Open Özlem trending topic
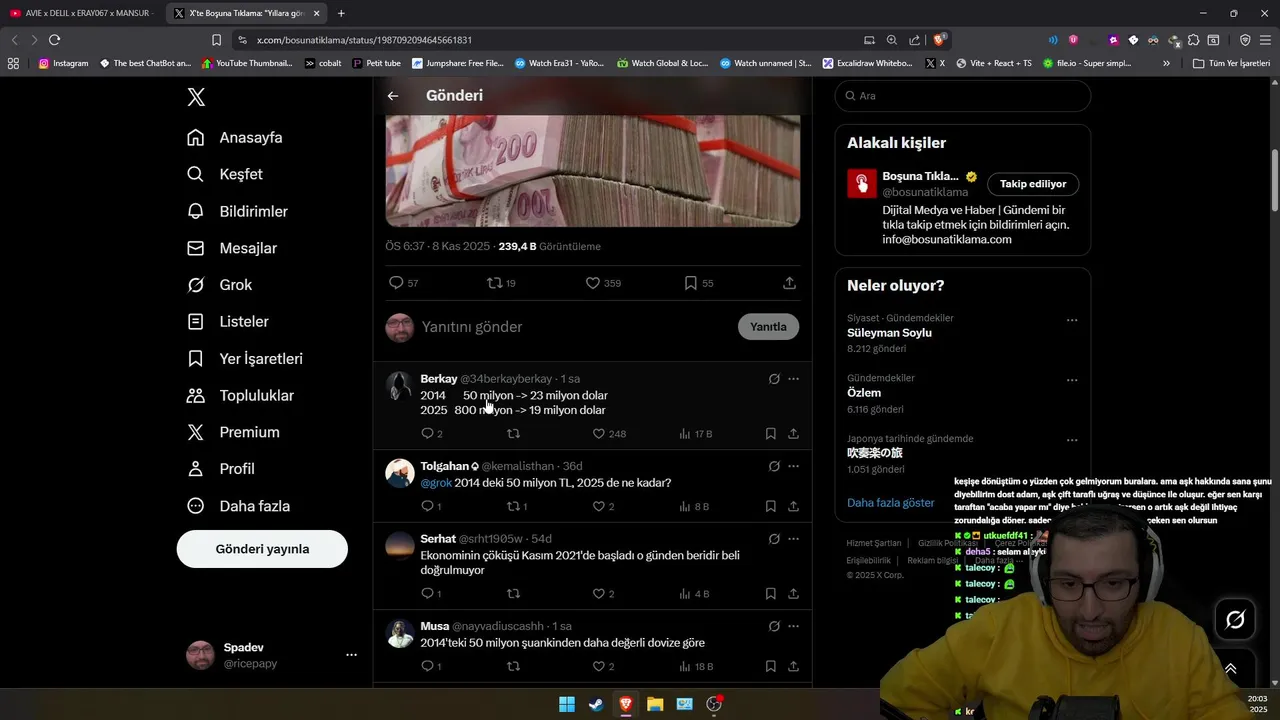The height and width of the screenshot is (720, 1280). [864, 393]
